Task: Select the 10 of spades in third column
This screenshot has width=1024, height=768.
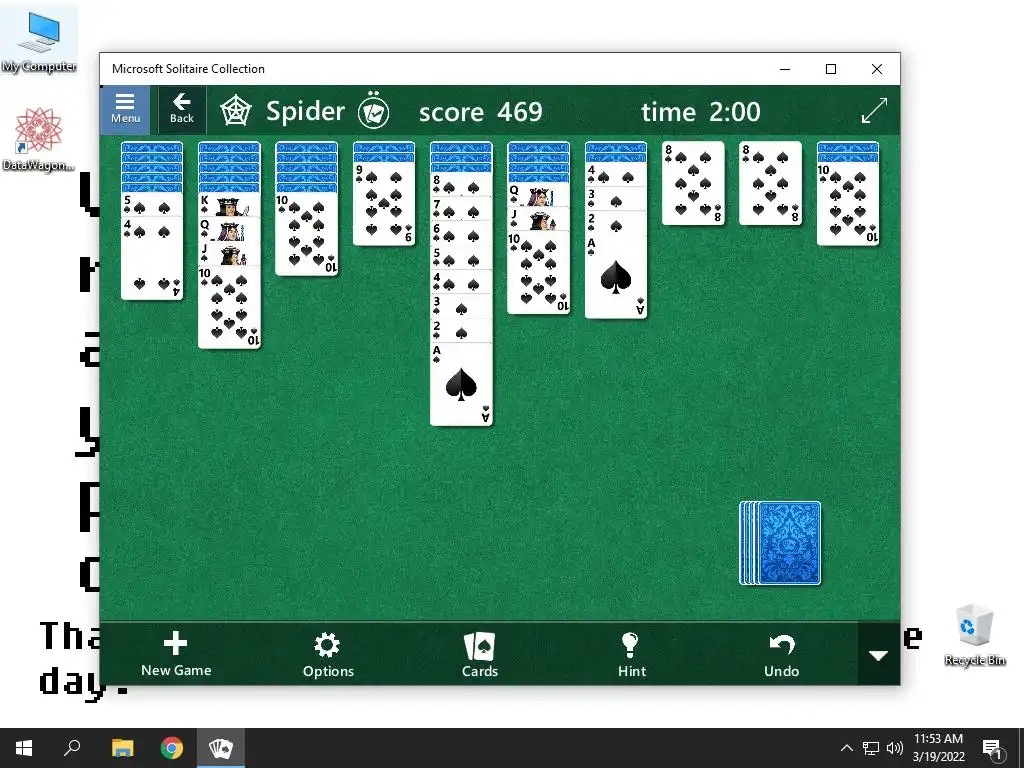Action: [x=306, y=234]
